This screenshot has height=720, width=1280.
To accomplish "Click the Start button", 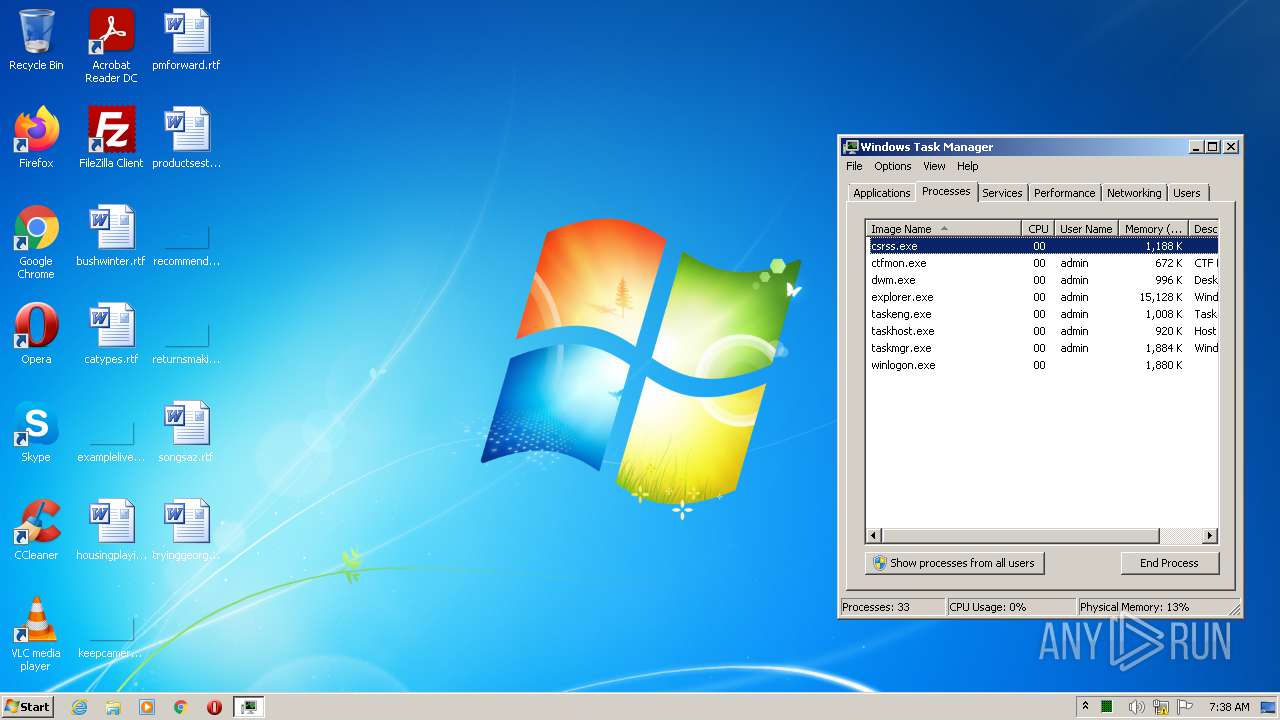I will tap(27, 706).
